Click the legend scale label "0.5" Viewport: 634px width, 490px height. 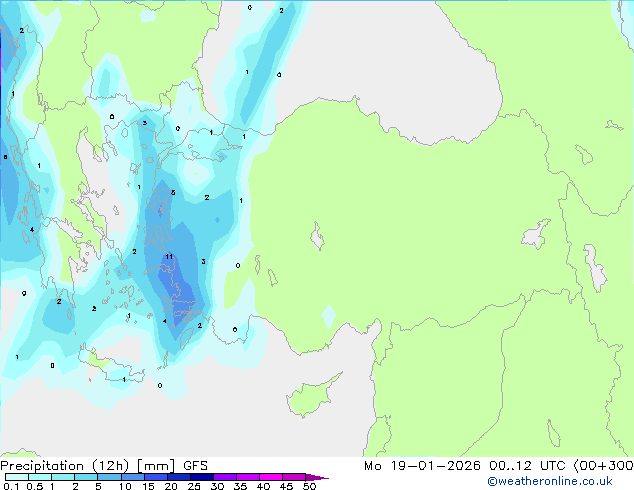point(35,486)
